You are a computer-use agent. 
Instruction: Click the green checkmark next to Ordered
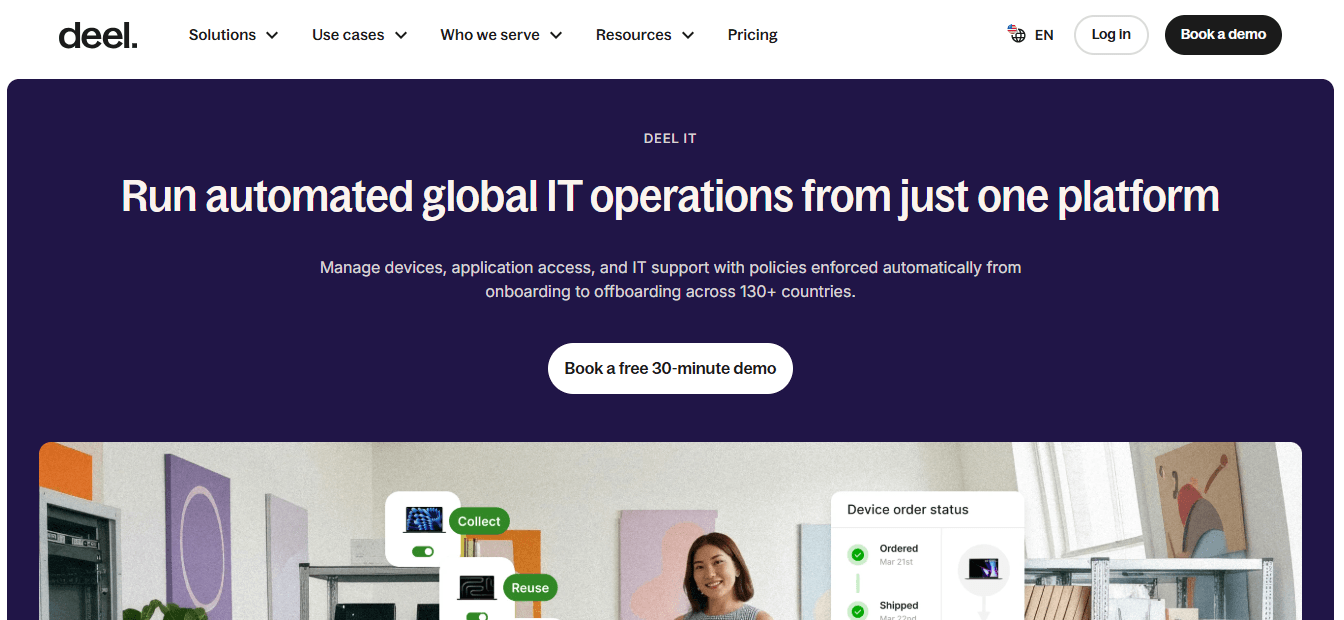[857, 554]
